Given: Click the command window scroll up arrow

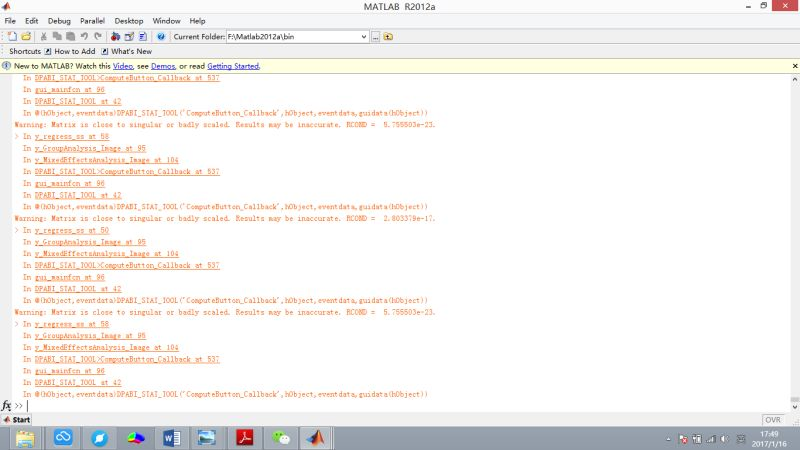Looking at the screenshot, I should tap(794, 80).
